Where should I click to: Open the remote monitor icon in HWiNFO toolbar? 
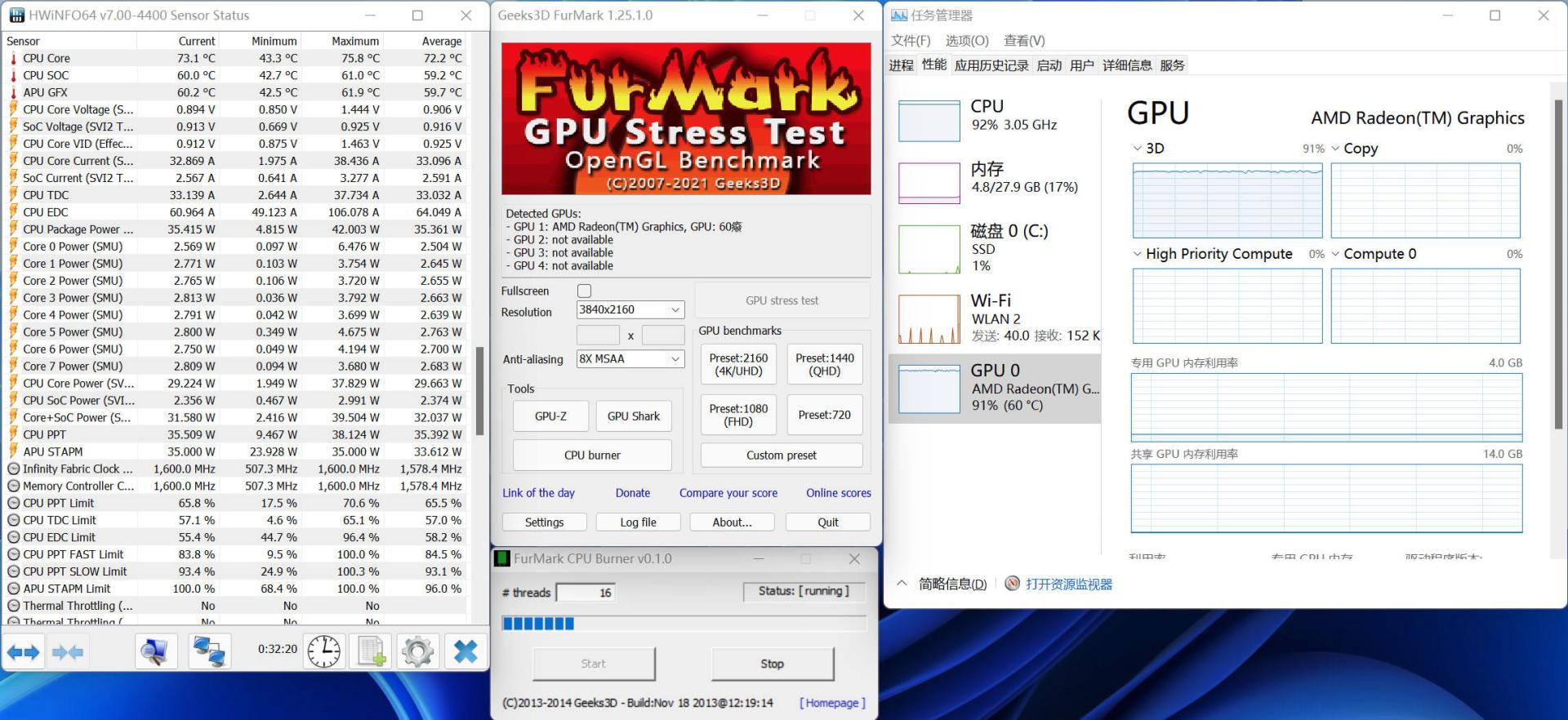click(155, 651)
